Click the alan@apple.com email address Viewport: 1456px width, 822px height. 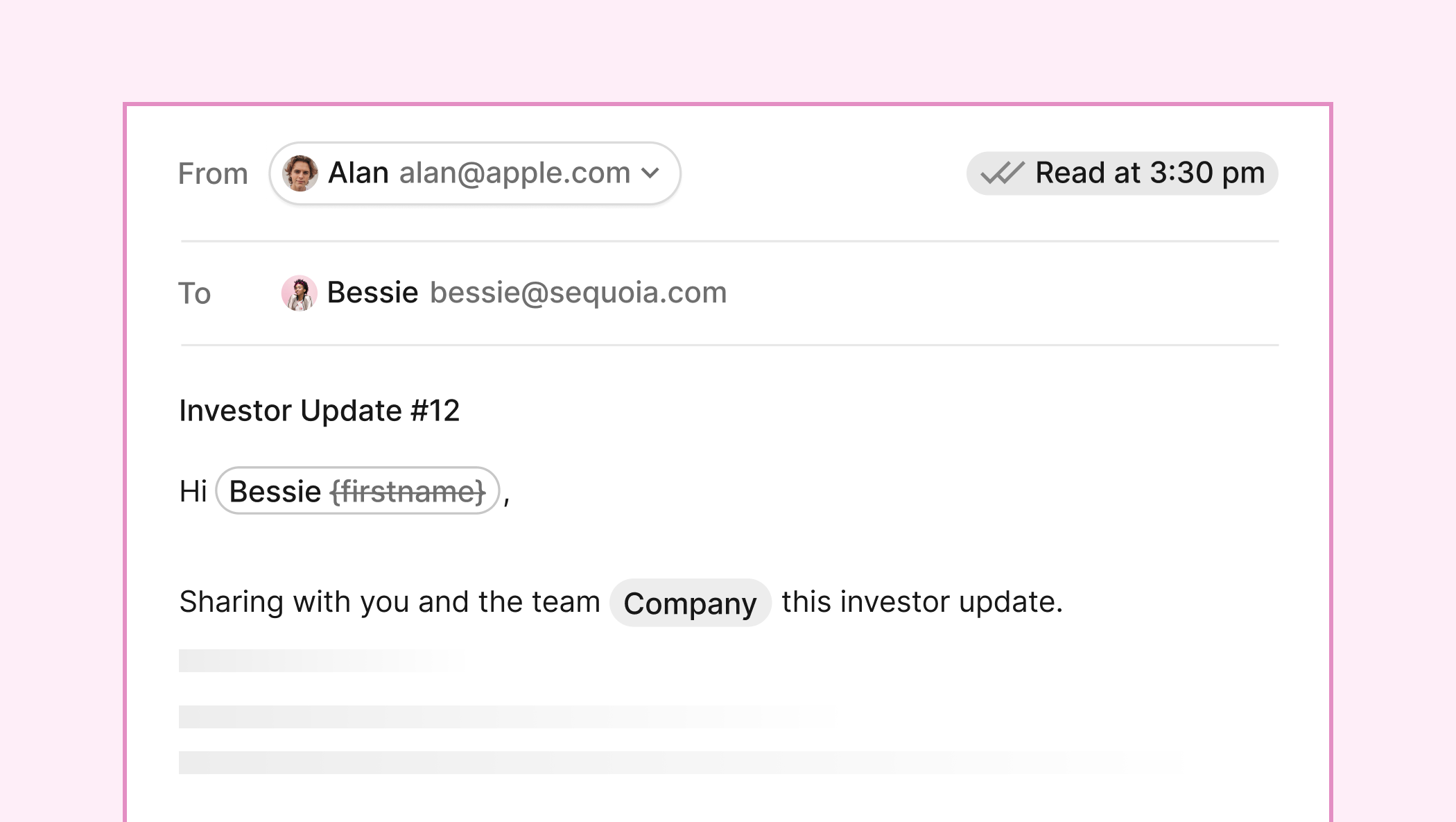pos(514,173)
